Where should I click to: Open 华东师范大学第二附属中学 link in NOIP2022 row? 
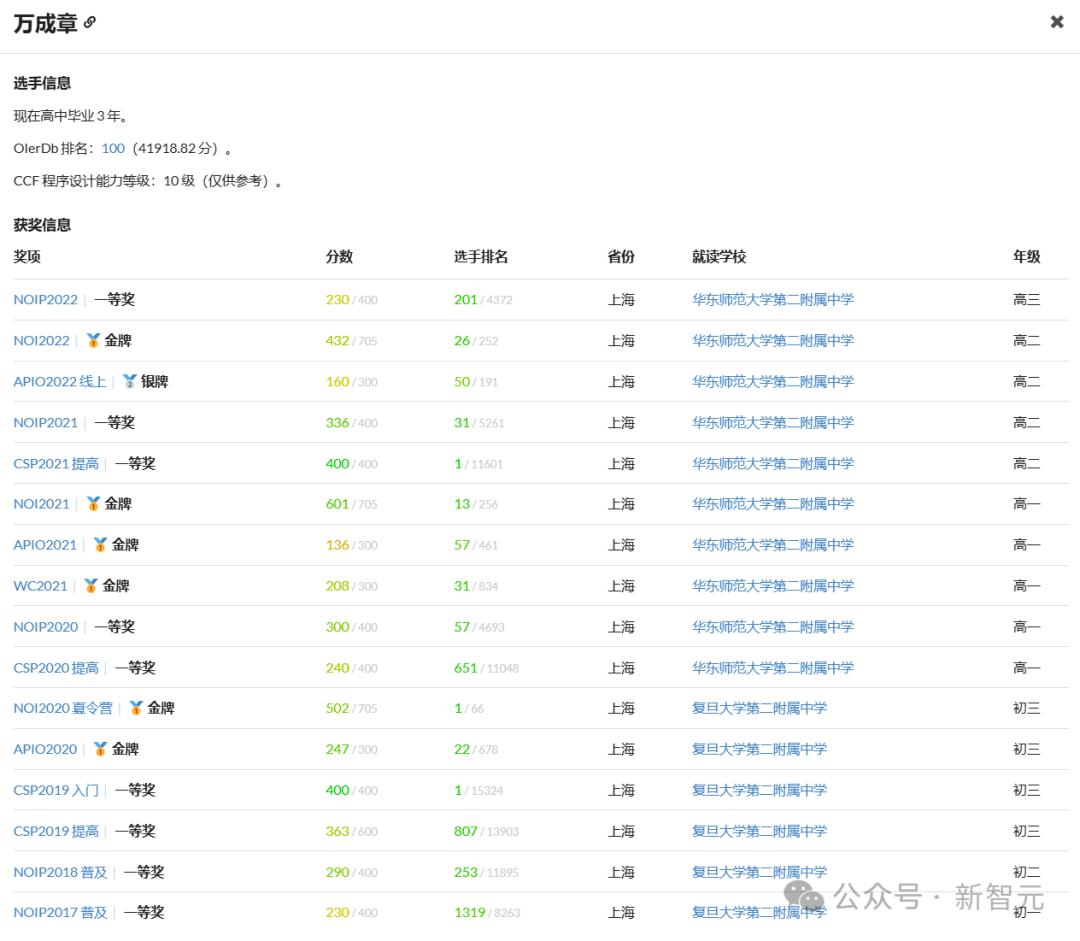(773, 300)
